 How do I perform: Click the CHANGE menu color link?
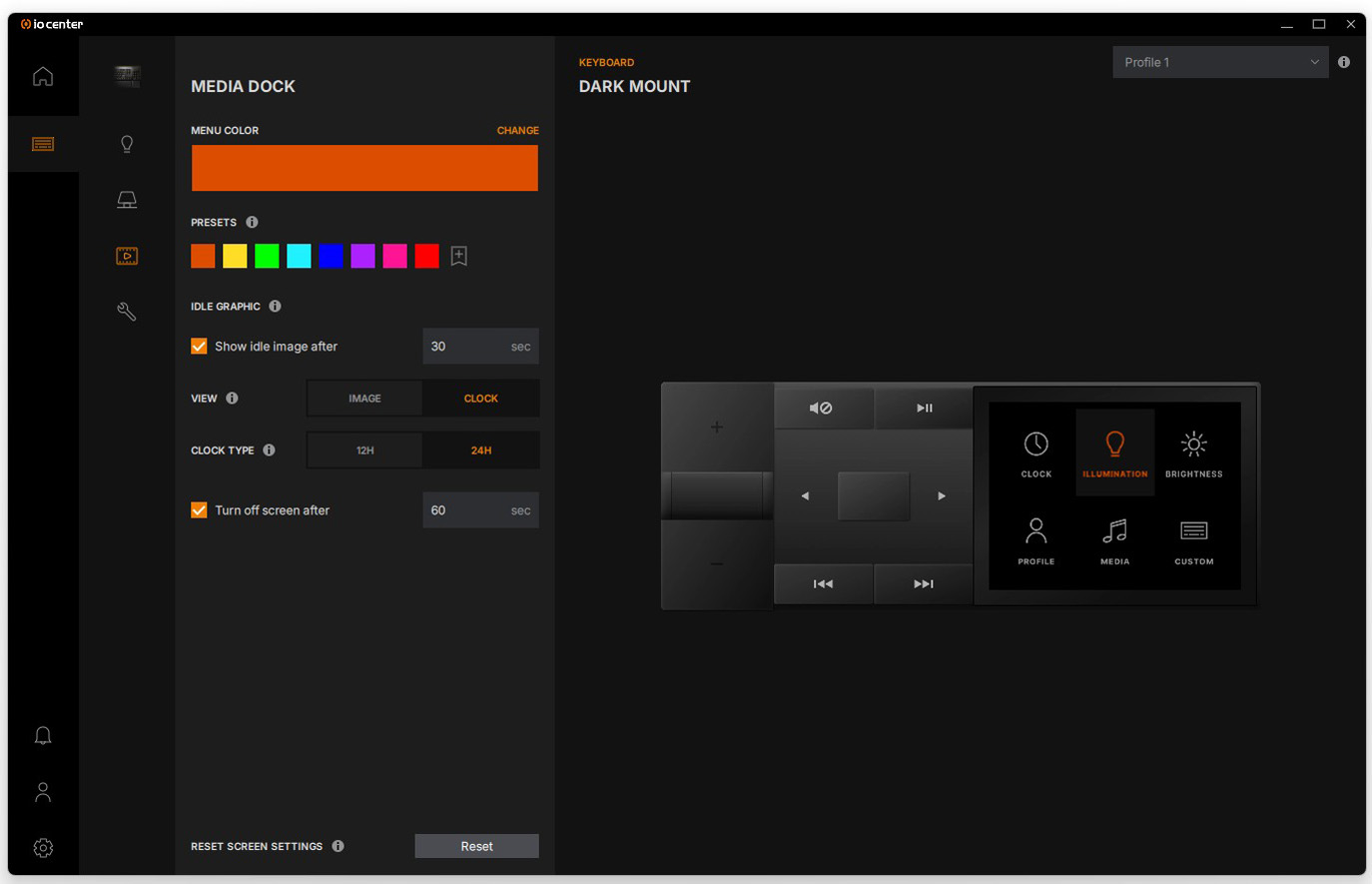point(517,131)
